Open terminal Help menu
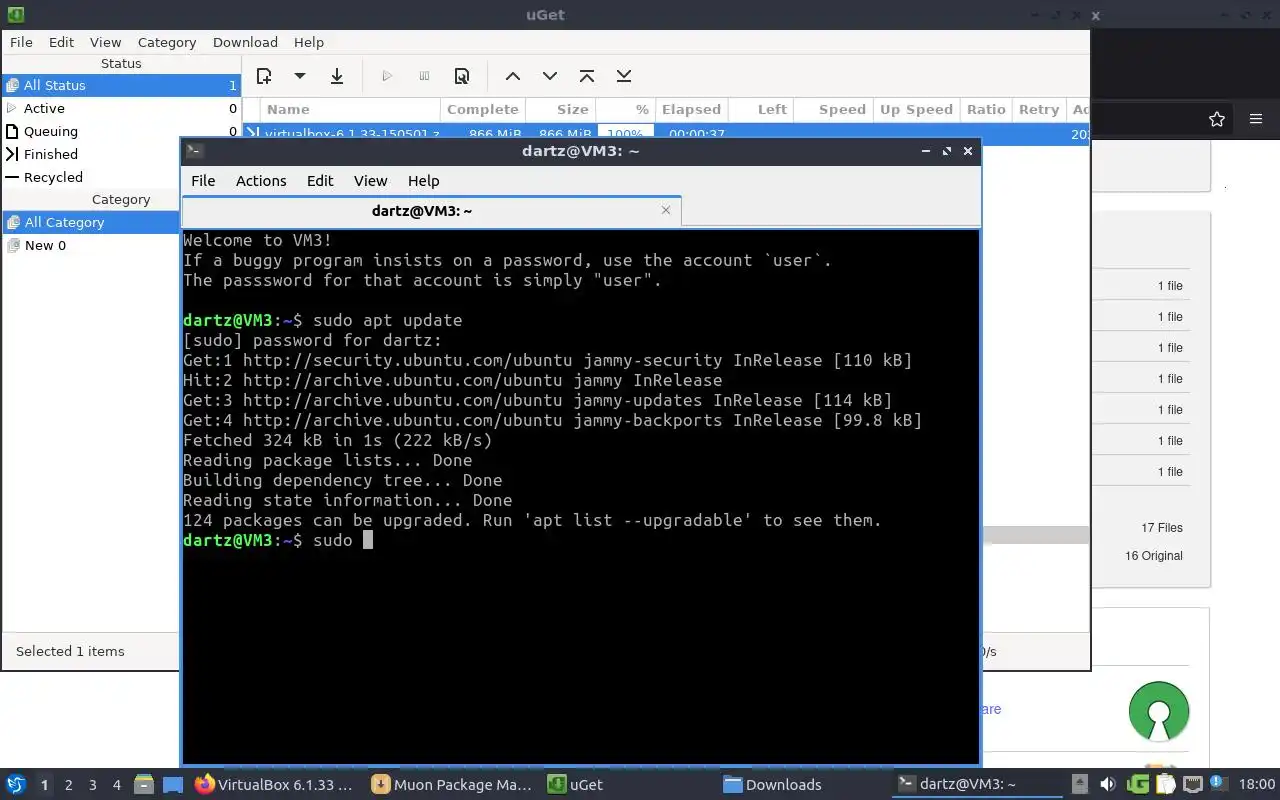This screenshot has width=1280, height=800. (x=423, y=180)
